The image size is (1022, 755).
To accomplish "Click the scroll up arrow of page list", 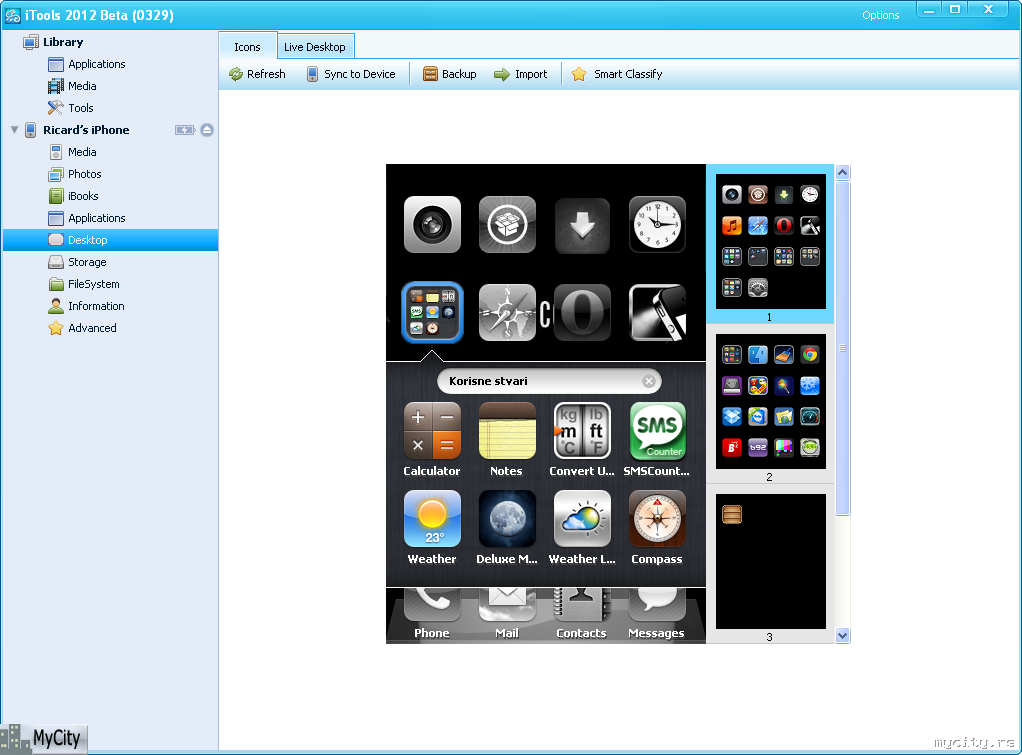I will (843, 173).
